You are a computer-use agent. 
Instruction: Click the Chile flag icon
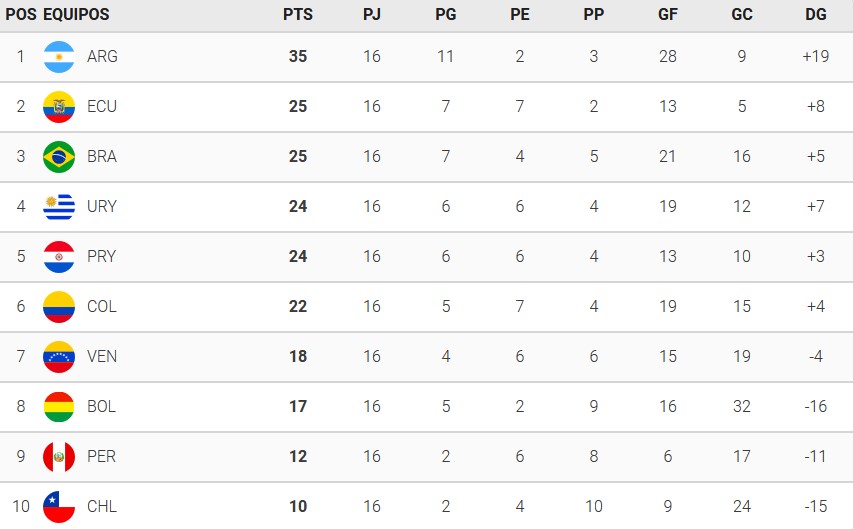click(59, 507)
